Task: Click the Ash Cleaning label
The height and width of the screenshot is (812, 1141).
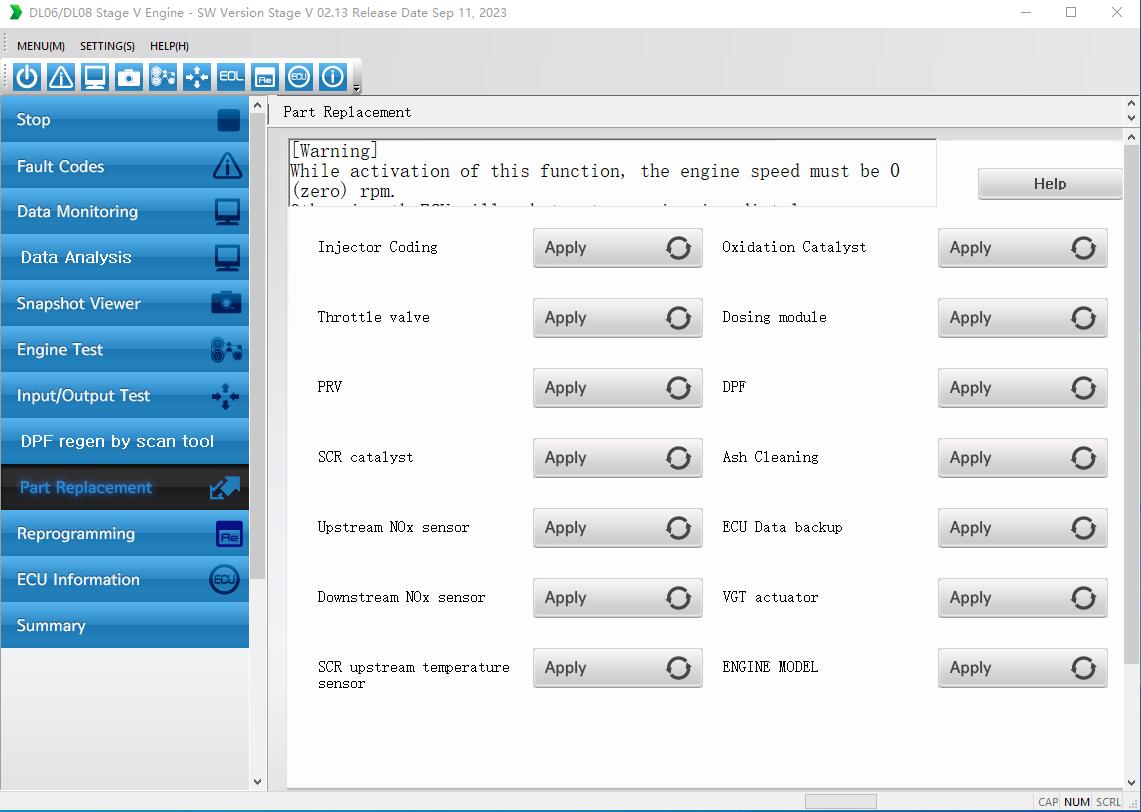Action: click(x=771, y=457)
